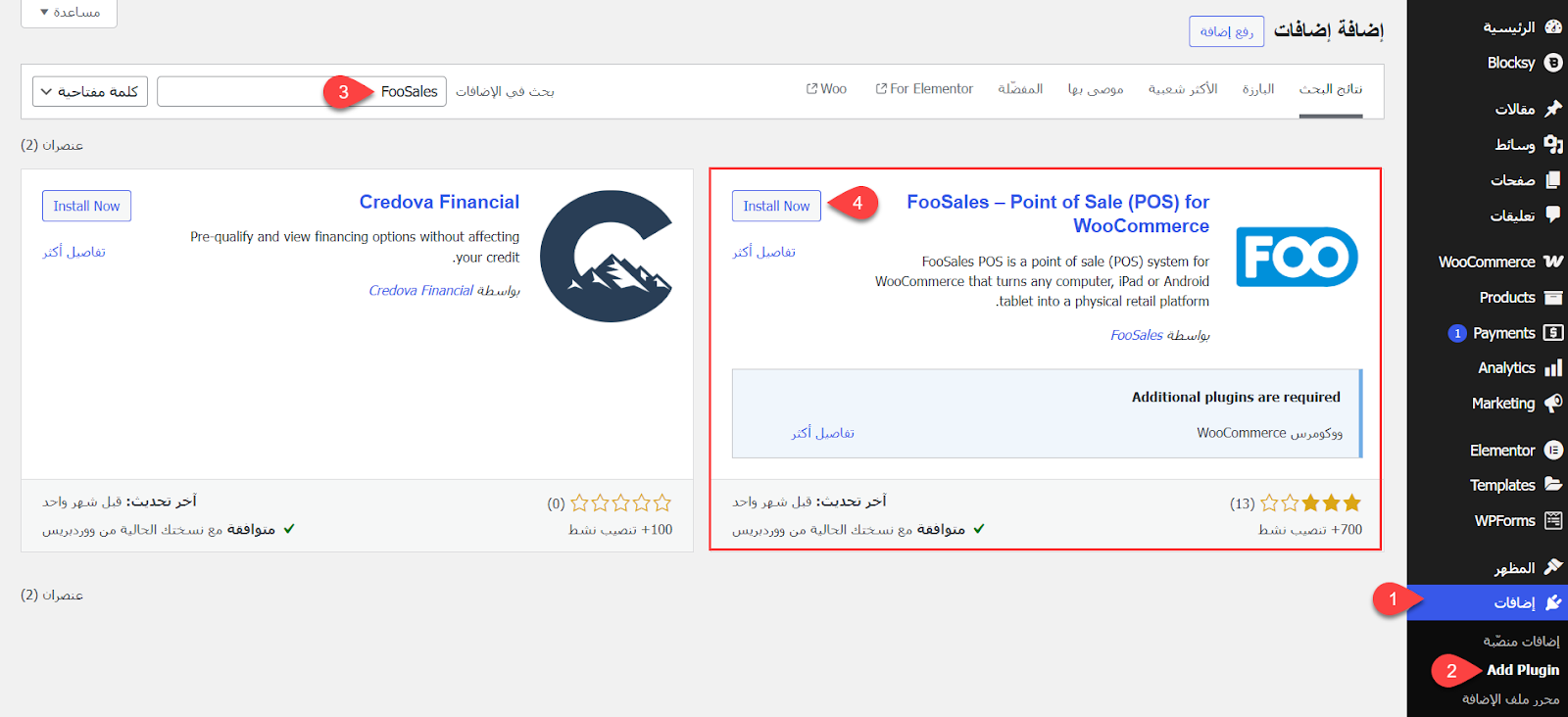Viewport: 1568px width, 717px height.
Task: Select the Marketing megaphone icon
Action: point(1553,404)
